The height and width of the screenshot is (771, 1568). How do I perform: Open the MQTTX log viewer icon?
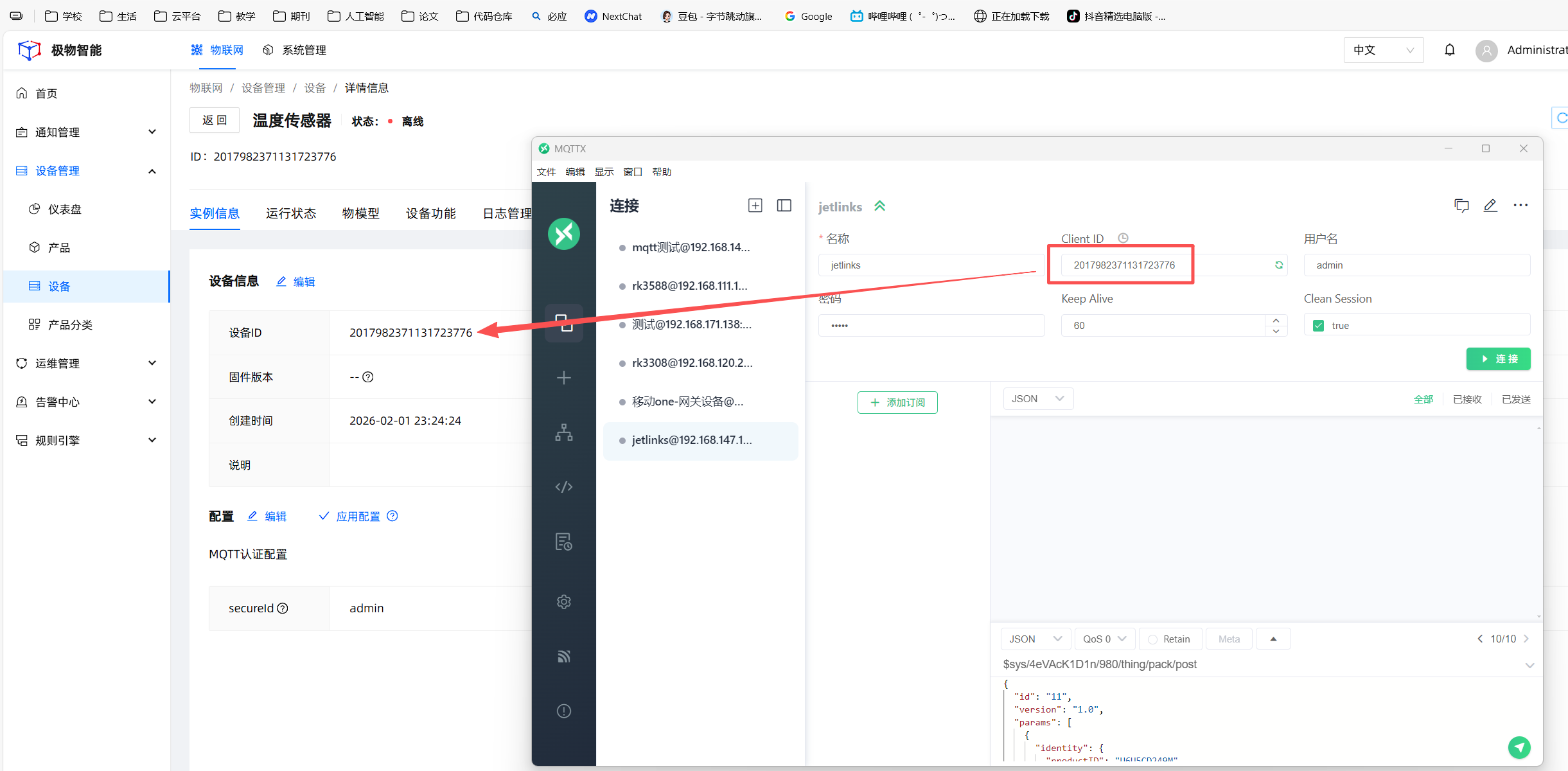[563, 542]
